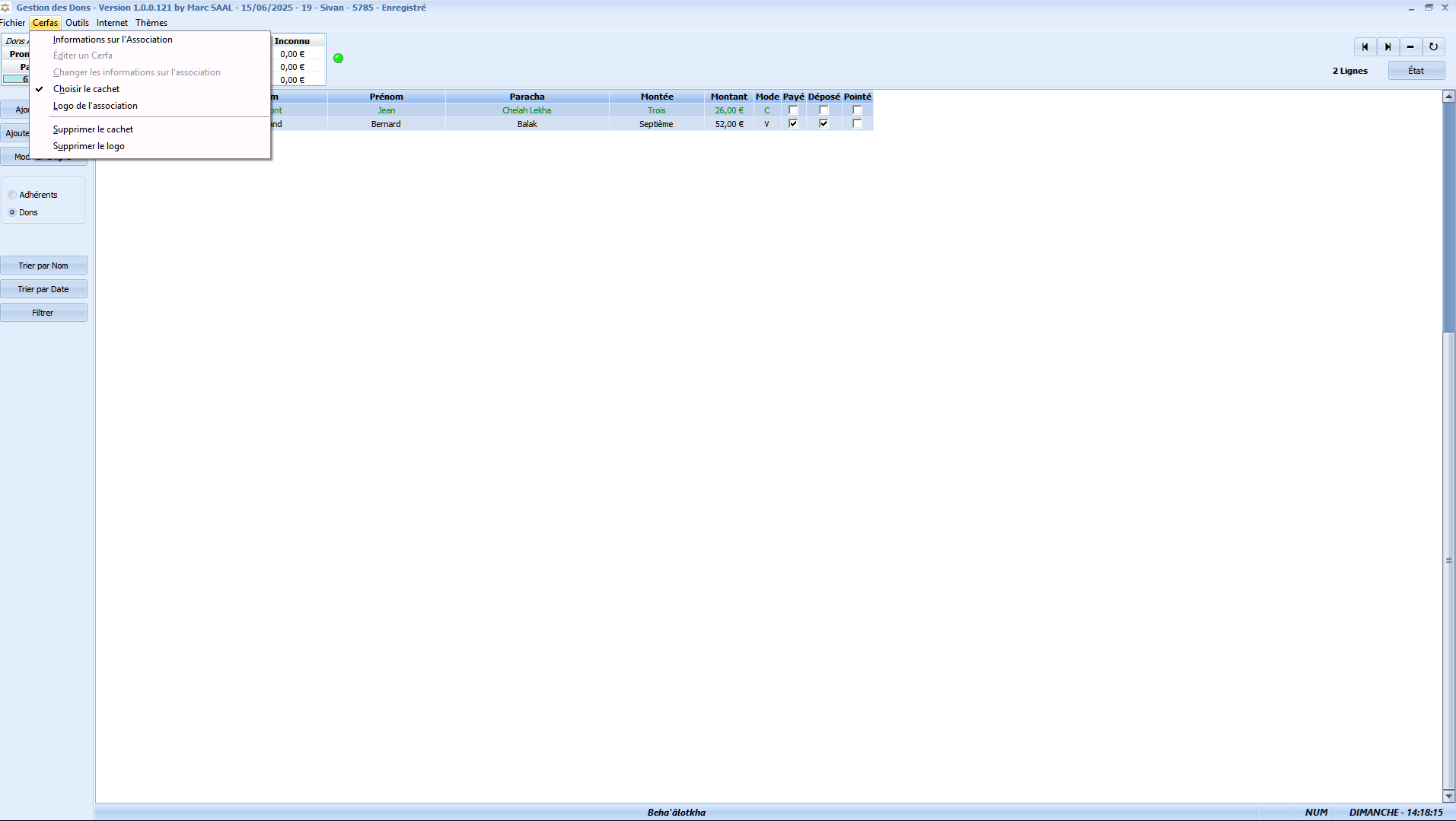Screen dimensions: 1456x821
Task: Open the Internet menu
Action: point(112,23)
